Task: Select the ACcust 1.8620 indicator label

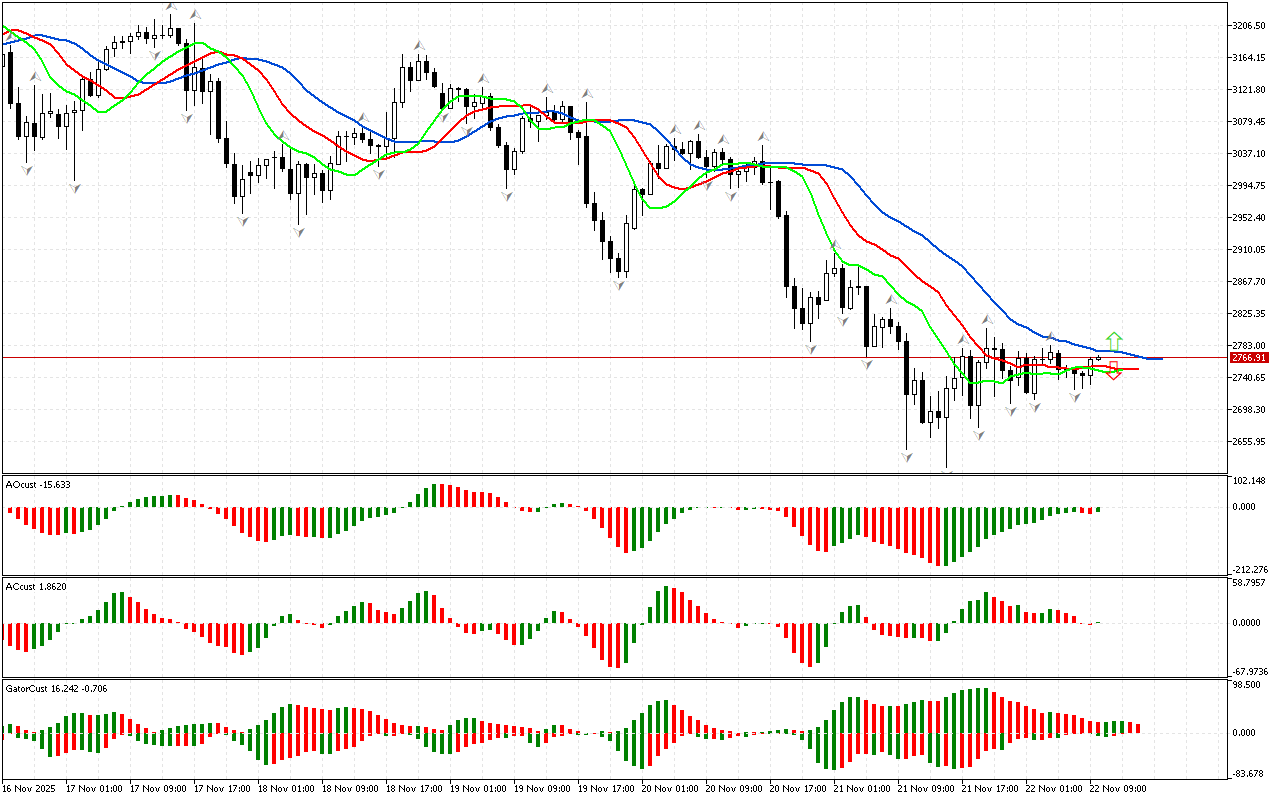Action: click(x=37, y=586)
